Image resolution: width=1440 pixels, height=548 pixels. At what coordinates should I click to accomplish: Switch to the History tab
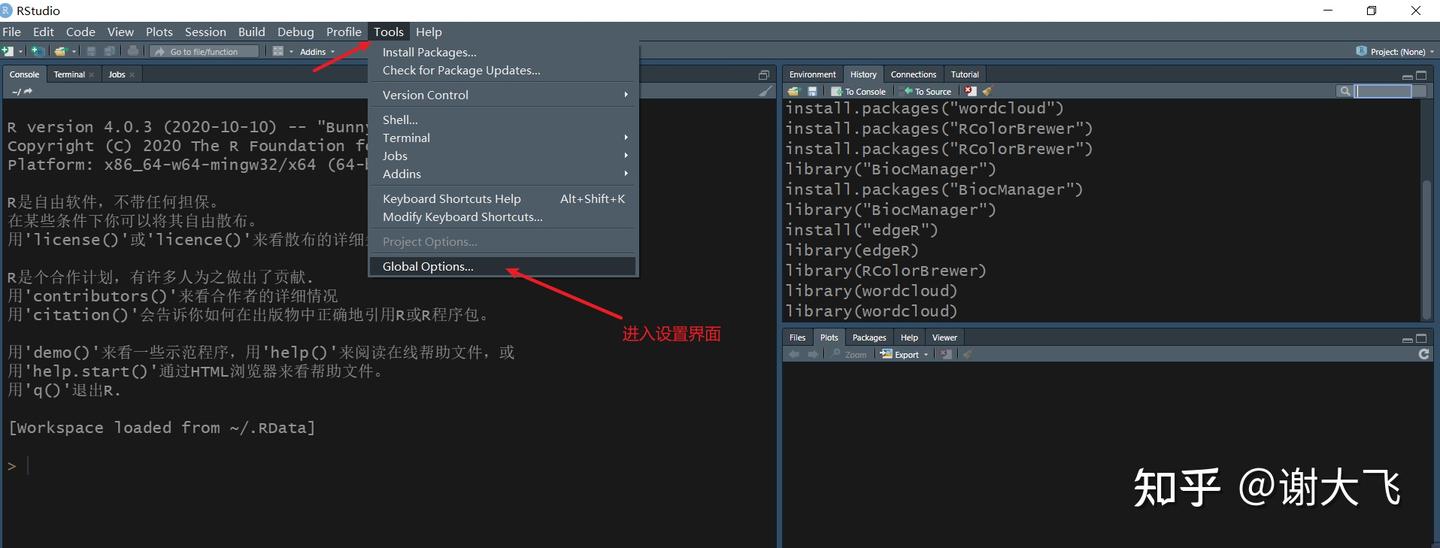(x=863, y=74)
